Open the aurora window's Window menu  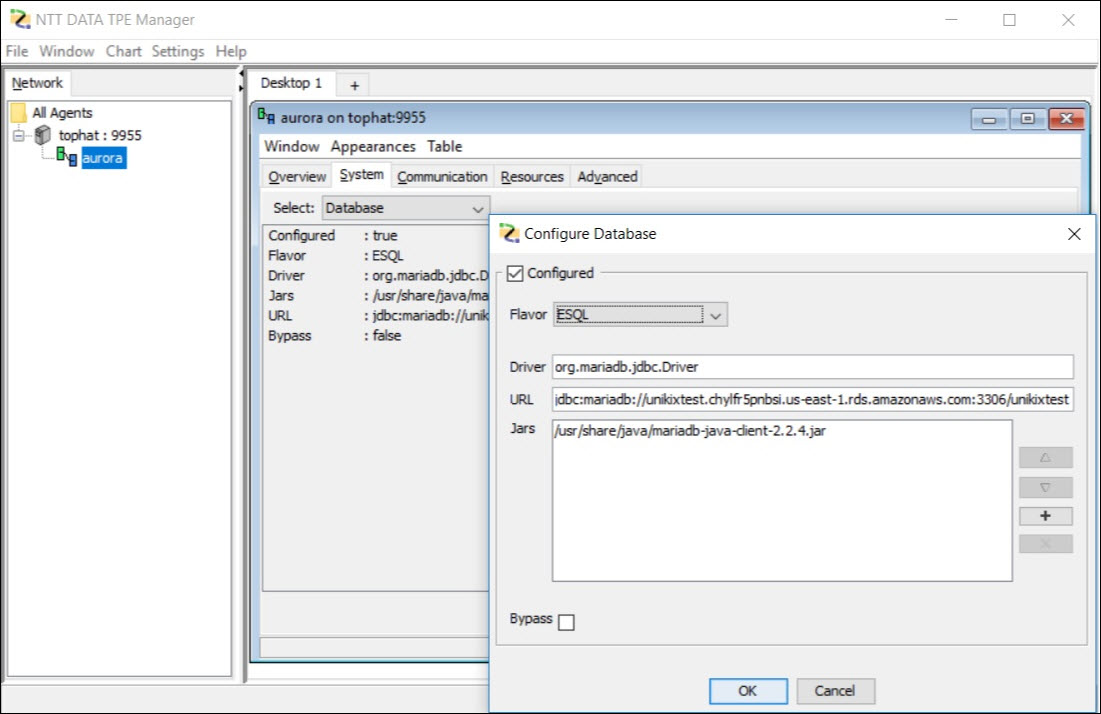[291, 146]
